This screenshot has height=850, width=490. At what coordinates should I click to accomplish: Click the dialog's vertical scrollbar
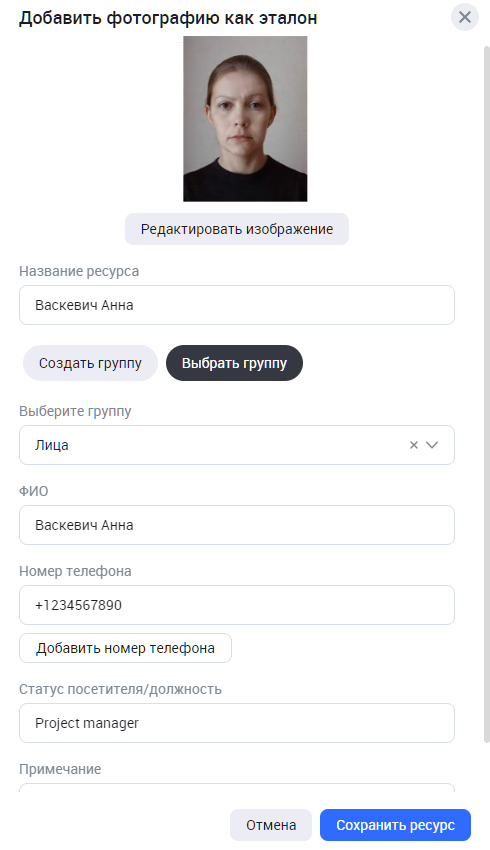point(486,395)
